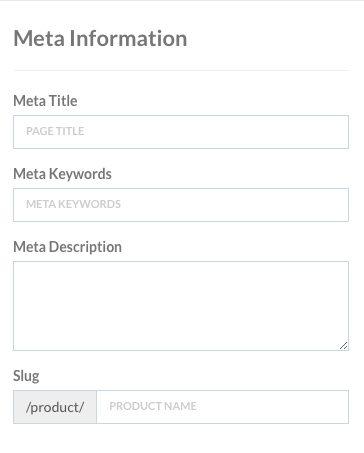This screenshot has height=453, width=364.
Task: Click the PRODUCT NAME placeholder text
Action: pos(153,406)
